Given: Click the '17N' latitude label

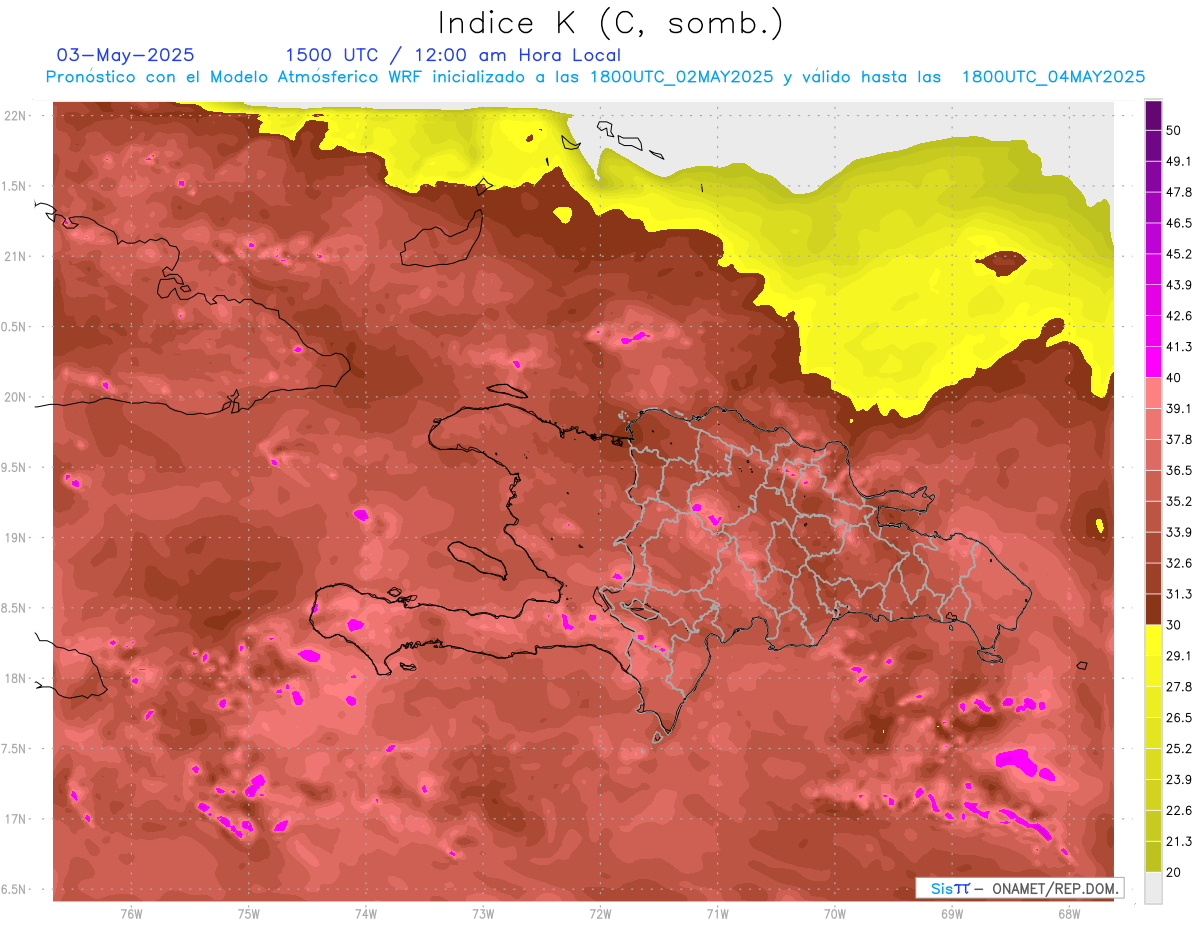Looking at the screenshot, I should coord(15,819).
